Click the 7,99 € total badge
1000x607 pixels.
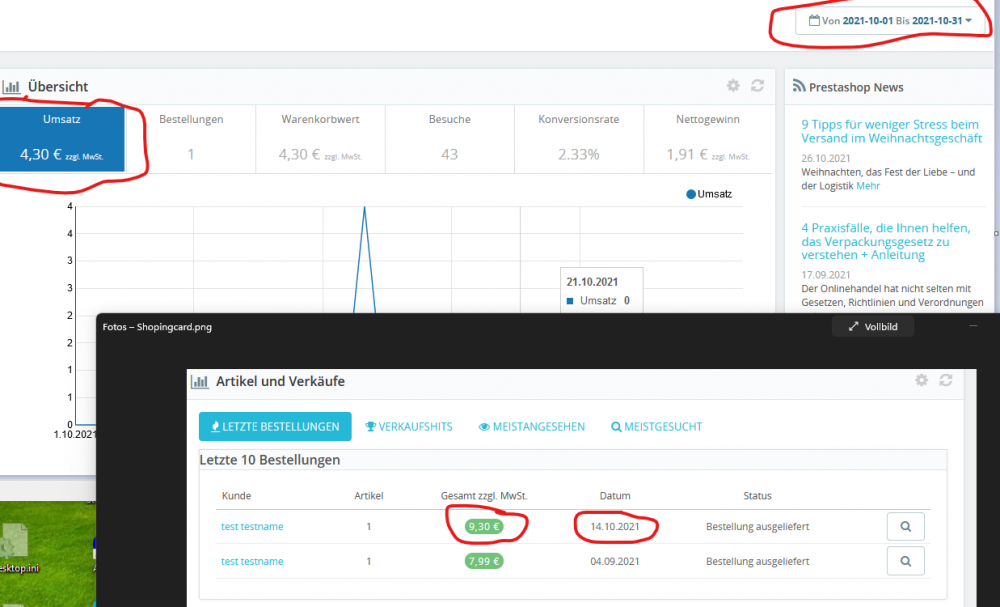point(484,561)
